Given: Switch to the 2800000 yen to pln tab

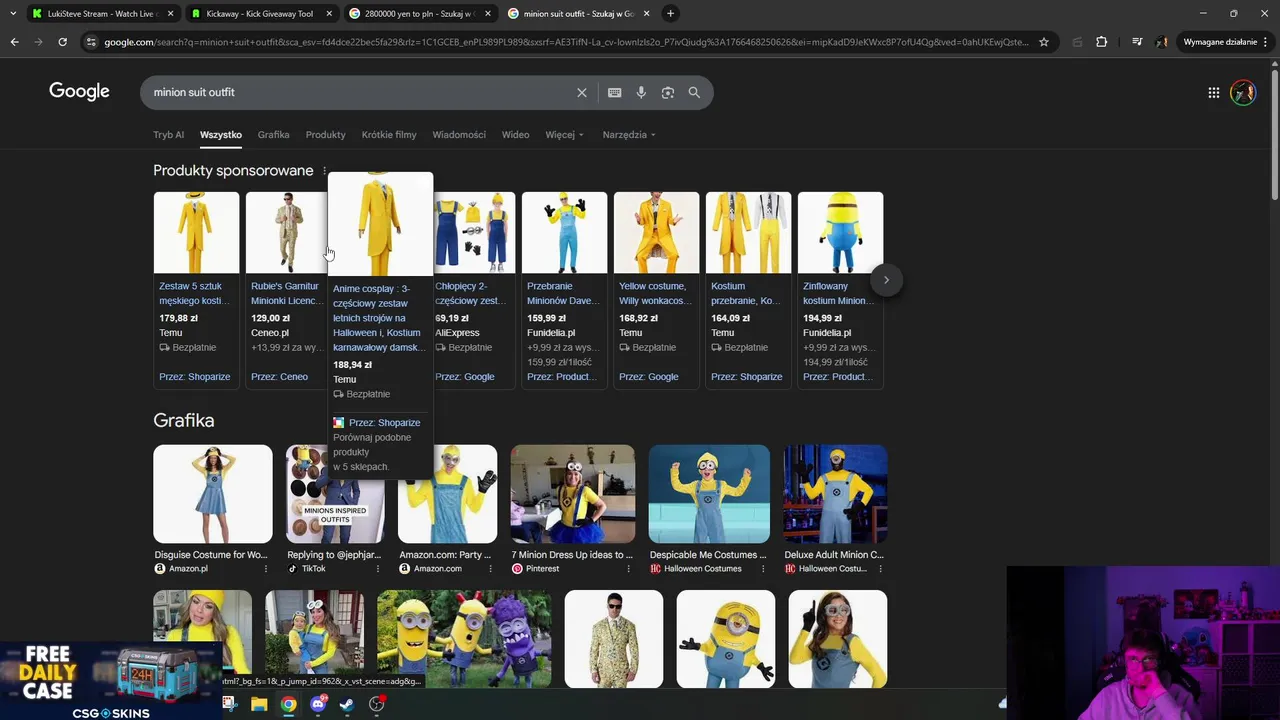Looking at the screenshot, I should pos(420,13).
